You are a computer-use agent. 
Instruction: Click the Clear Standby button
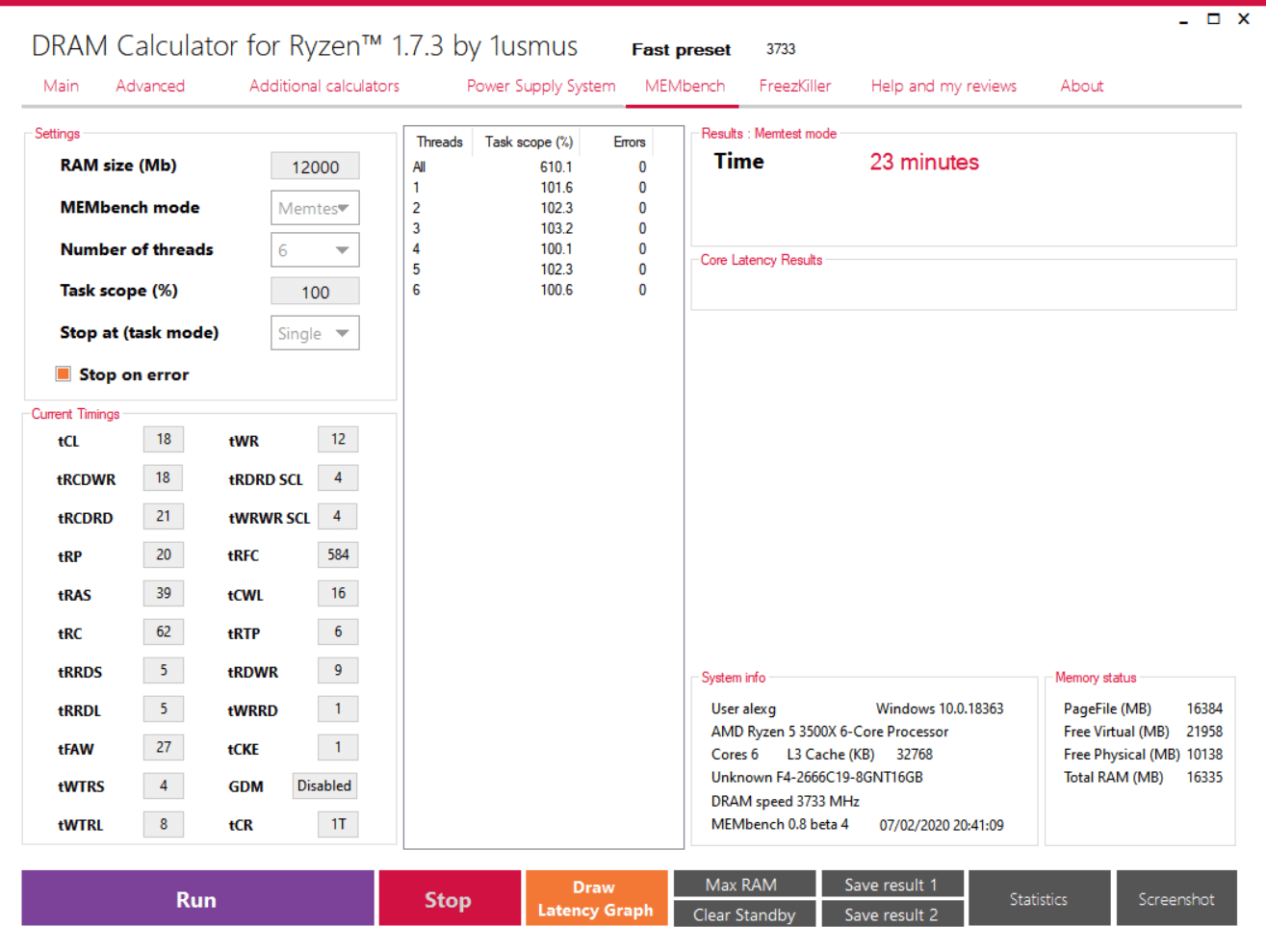[744, 913]
